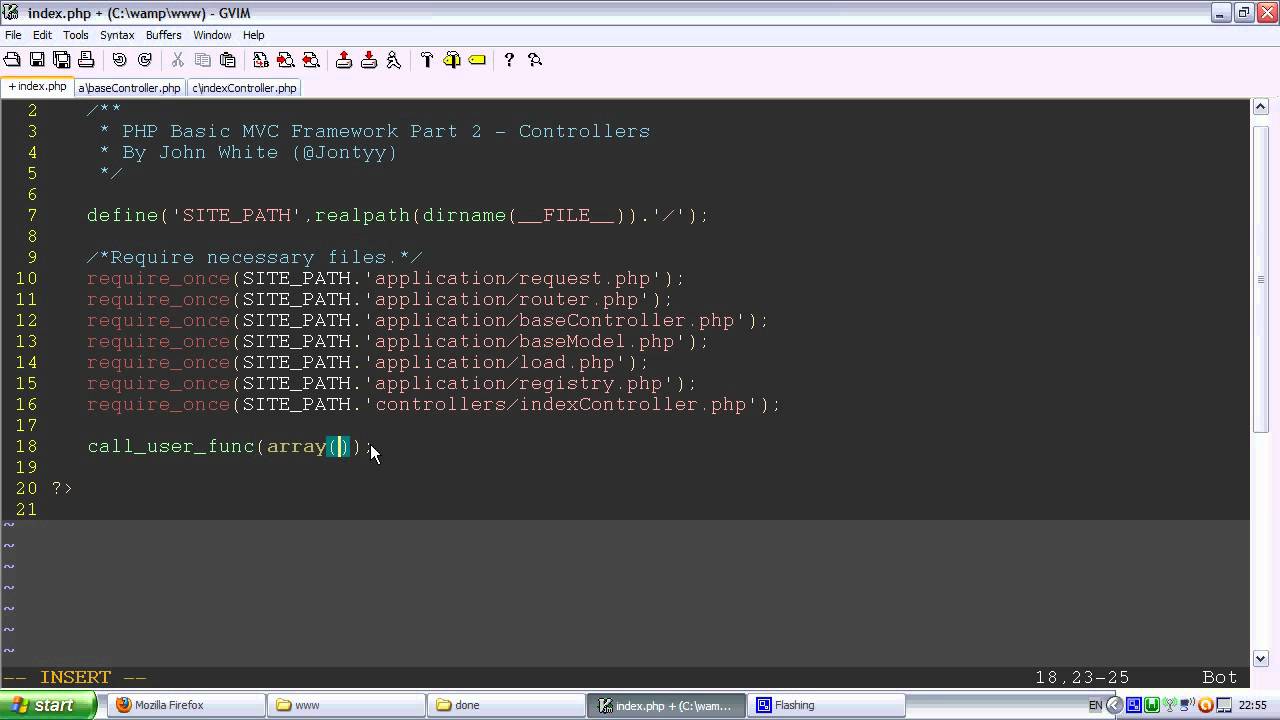Open the Buffers menu

[164, 35]
